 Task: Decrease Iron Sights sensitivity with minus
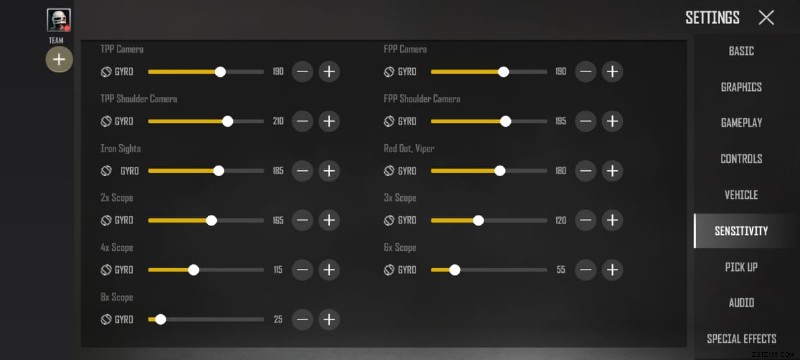click(x=303, y=171)
